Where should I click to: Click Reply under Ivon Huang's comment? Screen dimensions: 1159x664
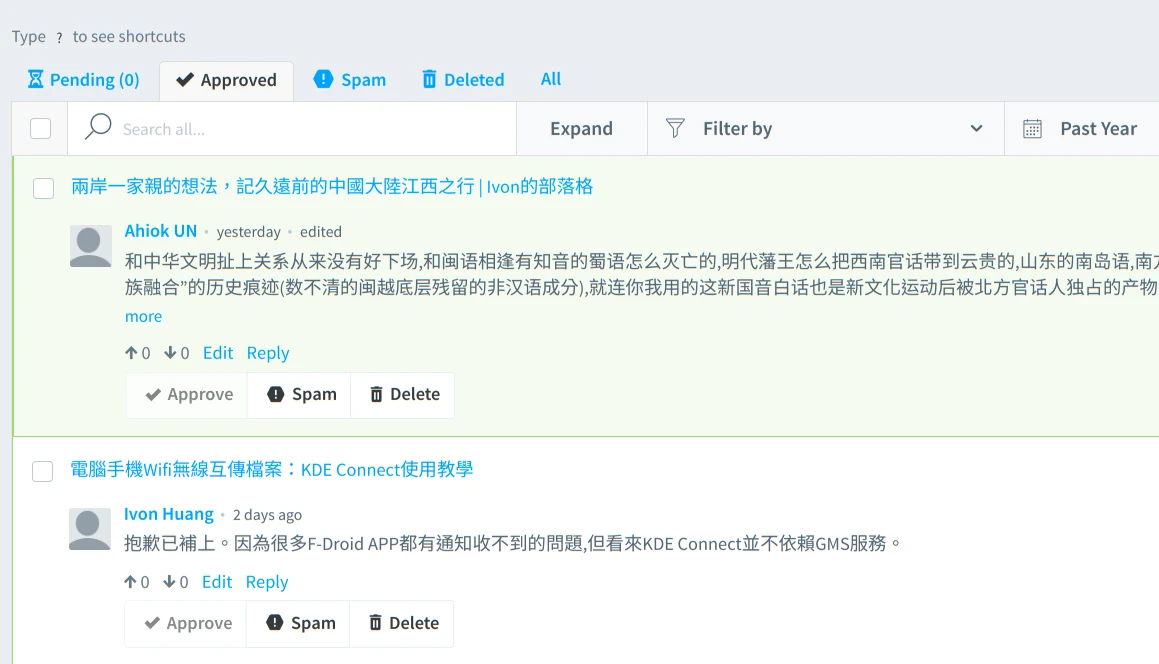coord(267,582)
